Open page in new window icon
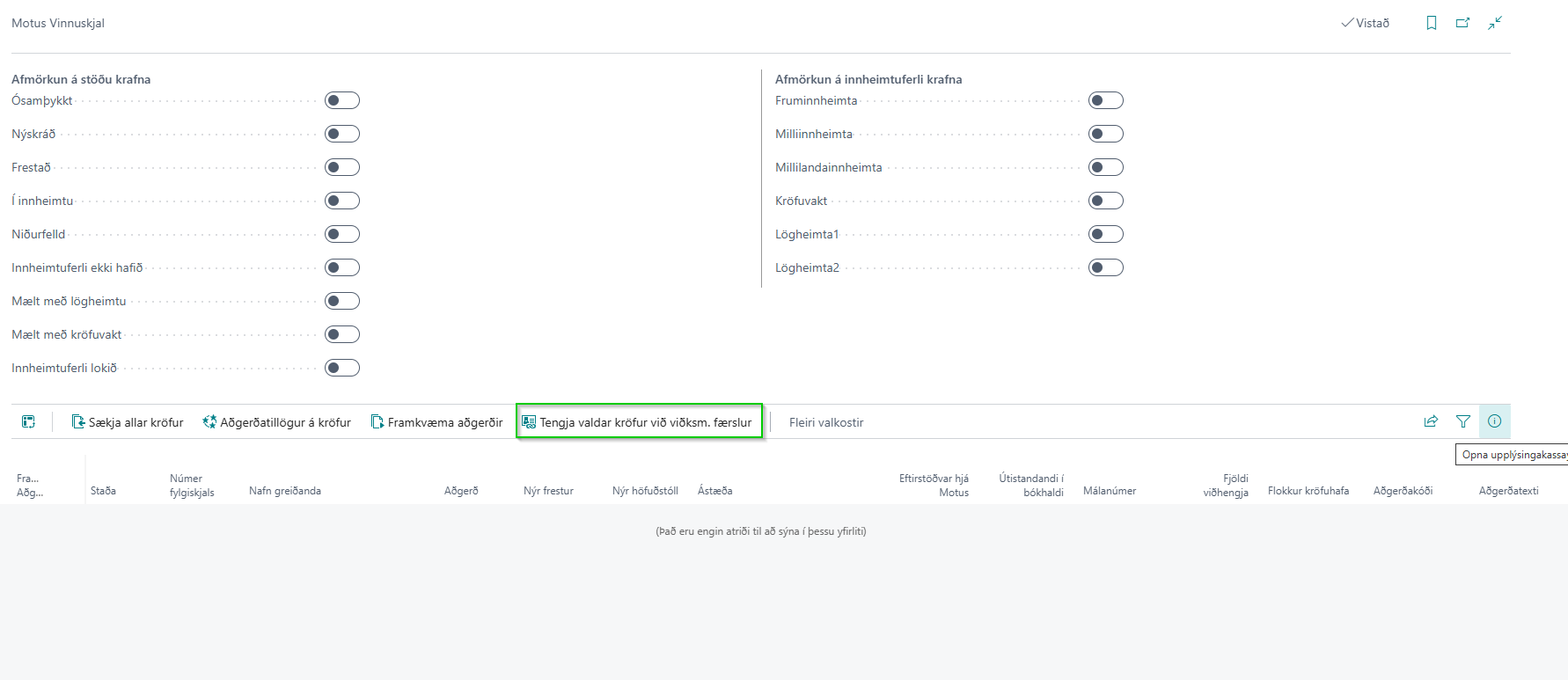 click(x=1462, y=23)
